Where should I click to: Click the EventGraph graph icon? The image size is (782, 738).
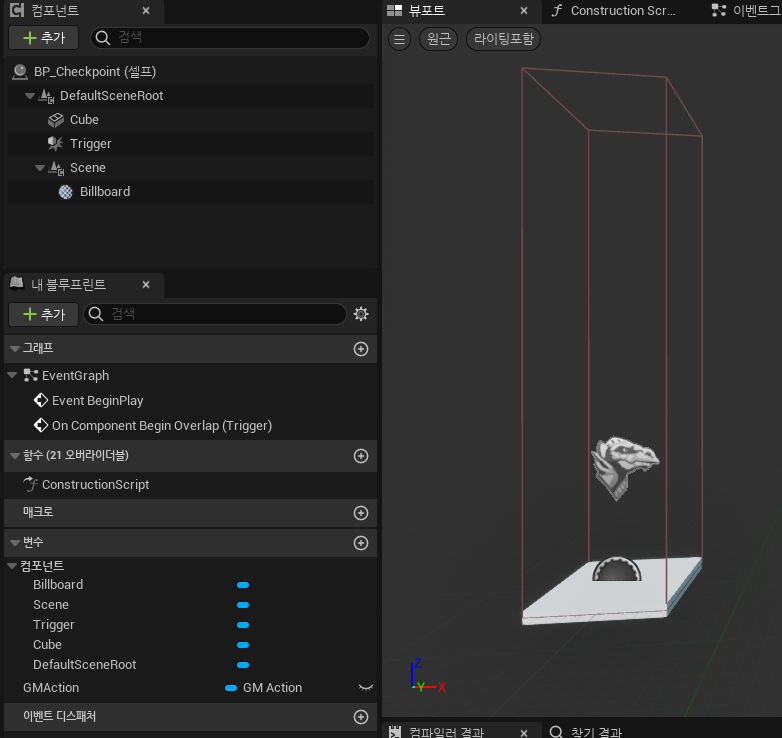(31, 375)
